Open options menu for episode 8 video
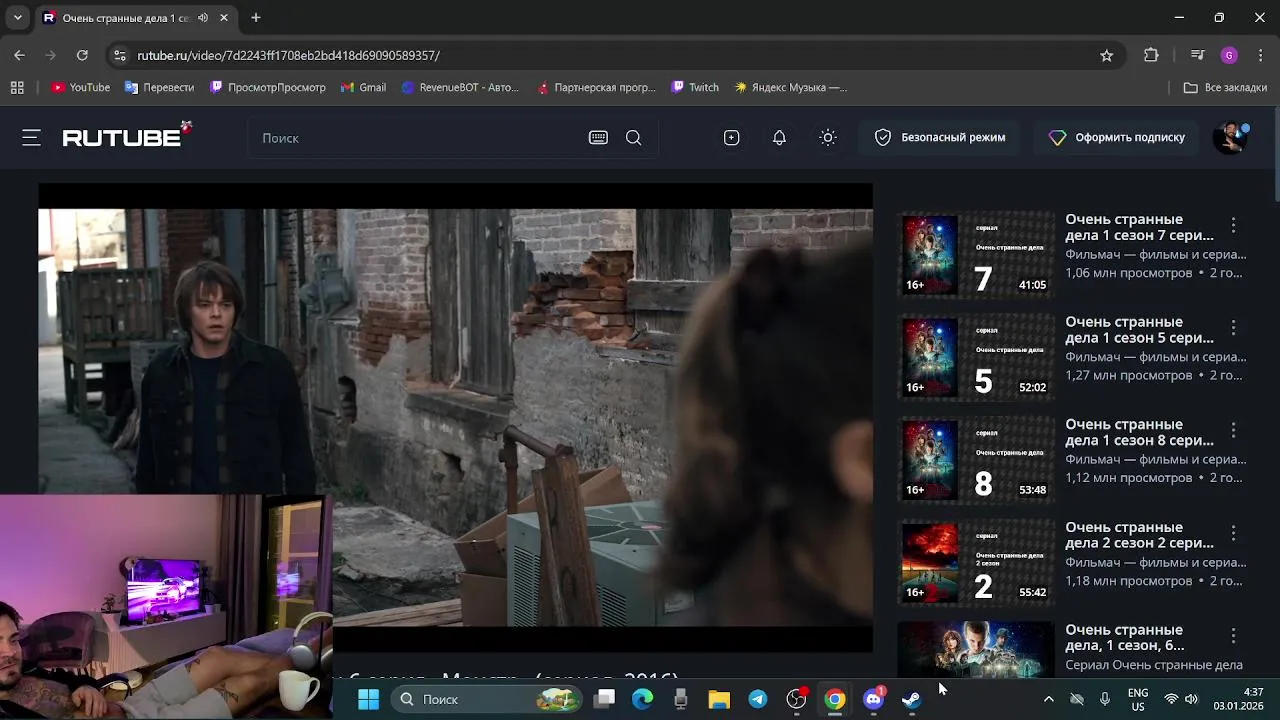 coord(1233,430)
